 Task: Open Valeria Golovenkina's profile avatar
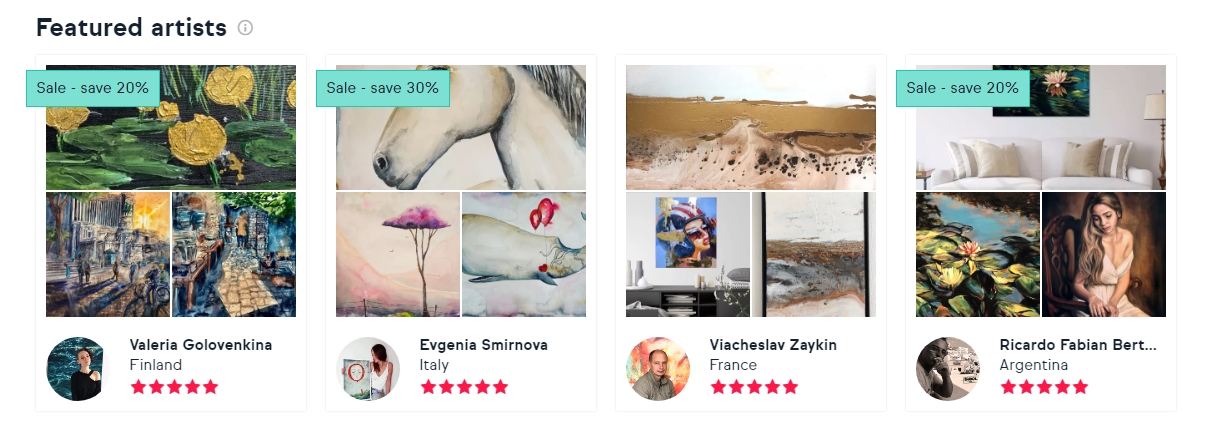coord(78,368)
